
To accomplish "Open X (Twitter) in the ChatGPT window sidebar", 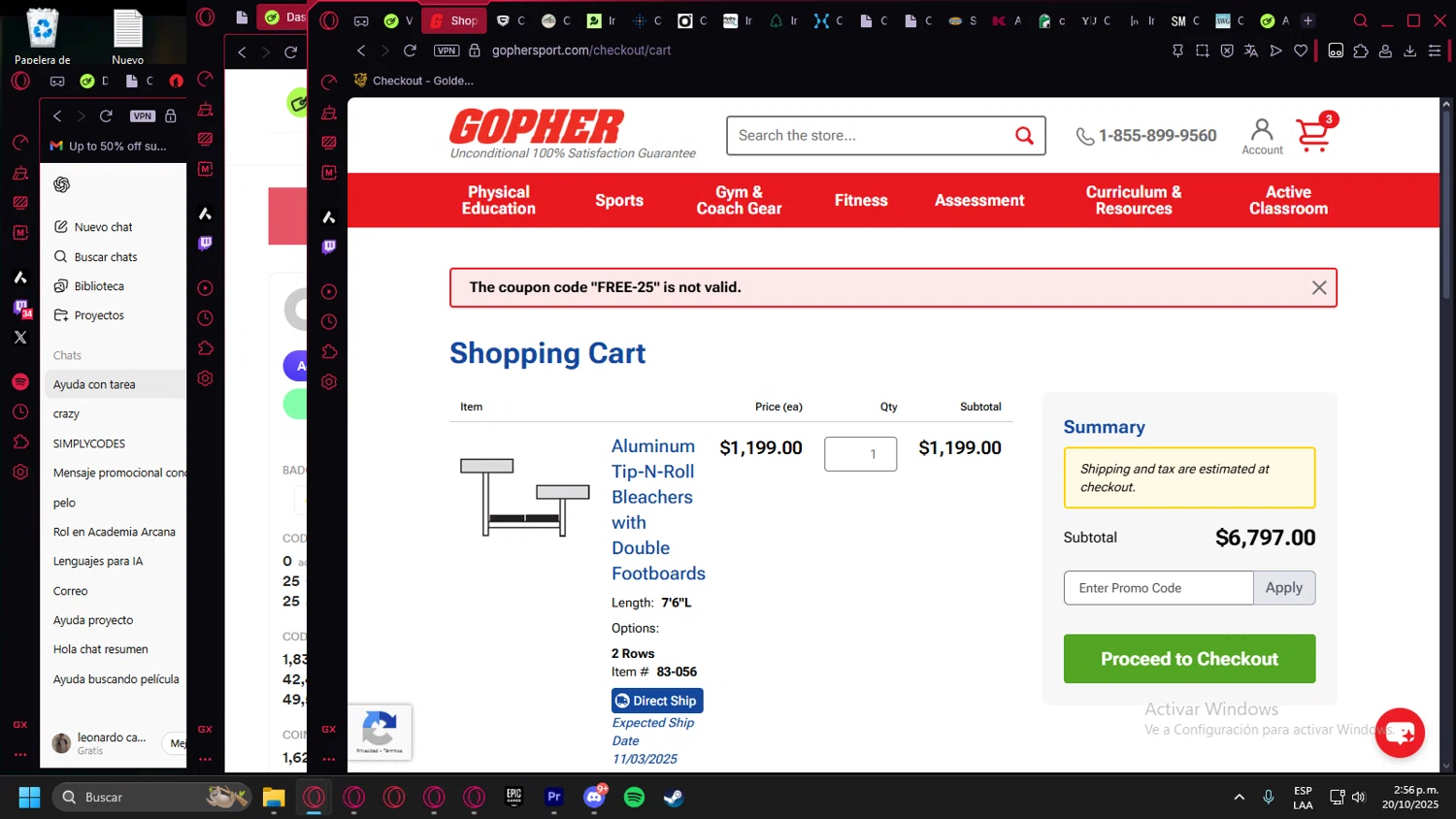I will tap(20, 338).
